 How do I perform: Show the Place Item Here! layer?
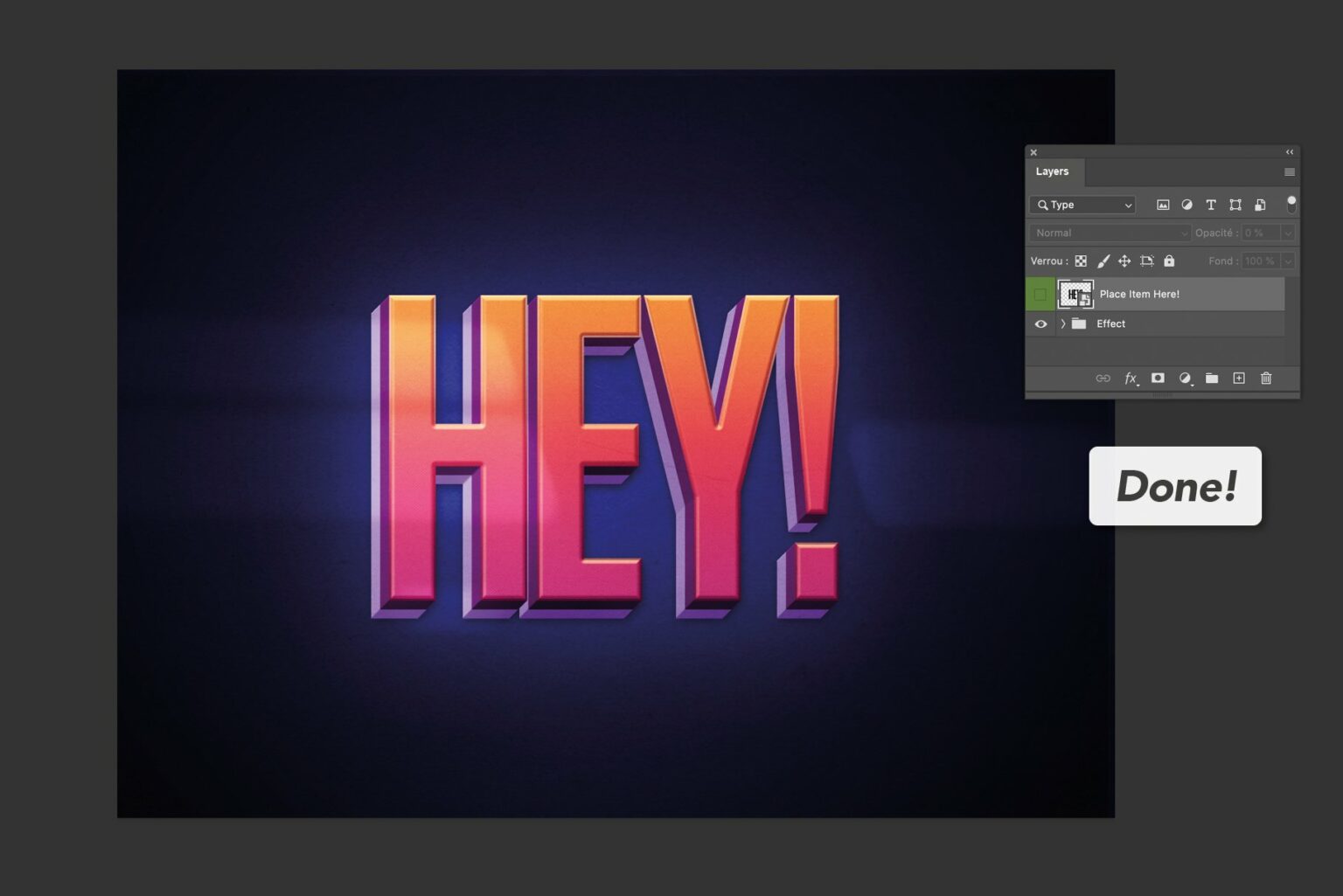pos(1040,294)
